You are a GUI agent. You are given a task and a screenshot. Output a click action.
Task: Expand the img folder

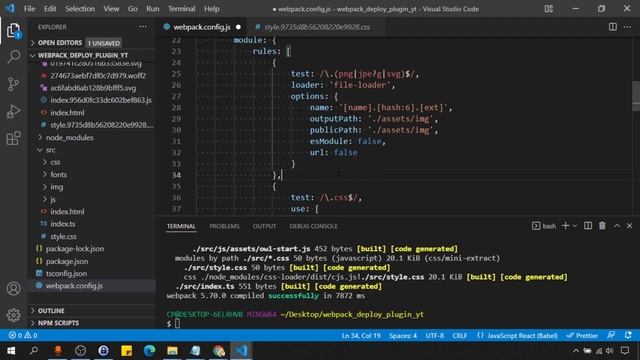(57, 187)
